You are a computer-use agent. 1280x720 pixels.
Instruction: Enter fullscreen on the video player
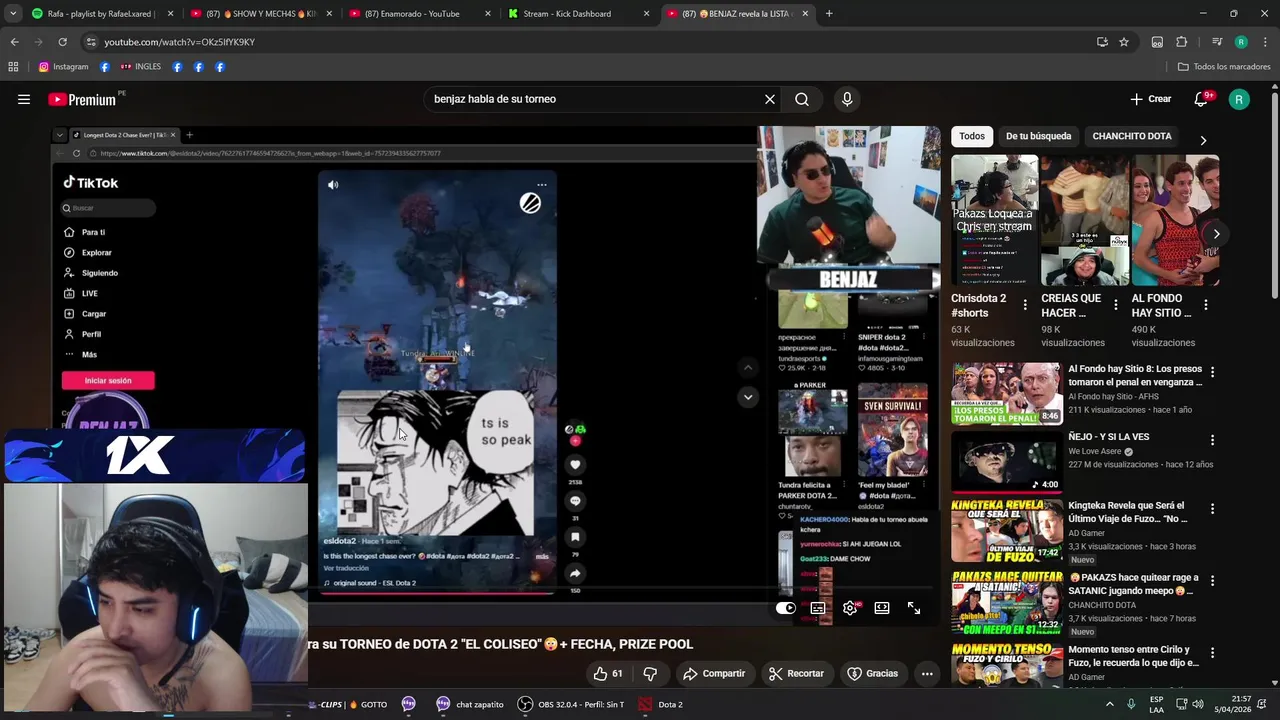pyautogui.click(x=914, y=608)
